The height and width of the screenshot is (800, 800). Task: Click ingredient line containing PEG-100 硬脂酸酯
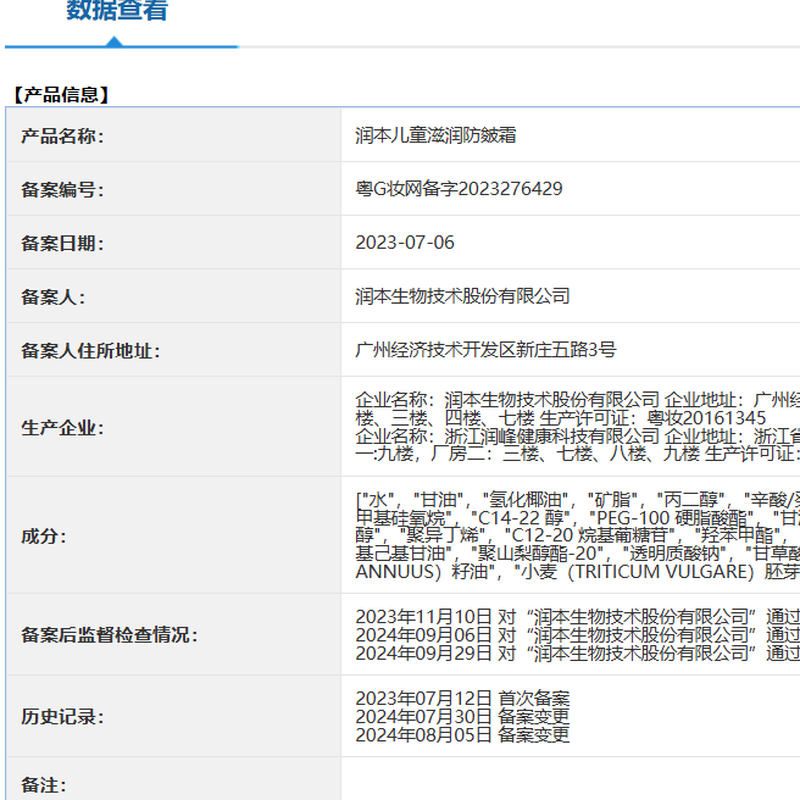tap(578, 518)
